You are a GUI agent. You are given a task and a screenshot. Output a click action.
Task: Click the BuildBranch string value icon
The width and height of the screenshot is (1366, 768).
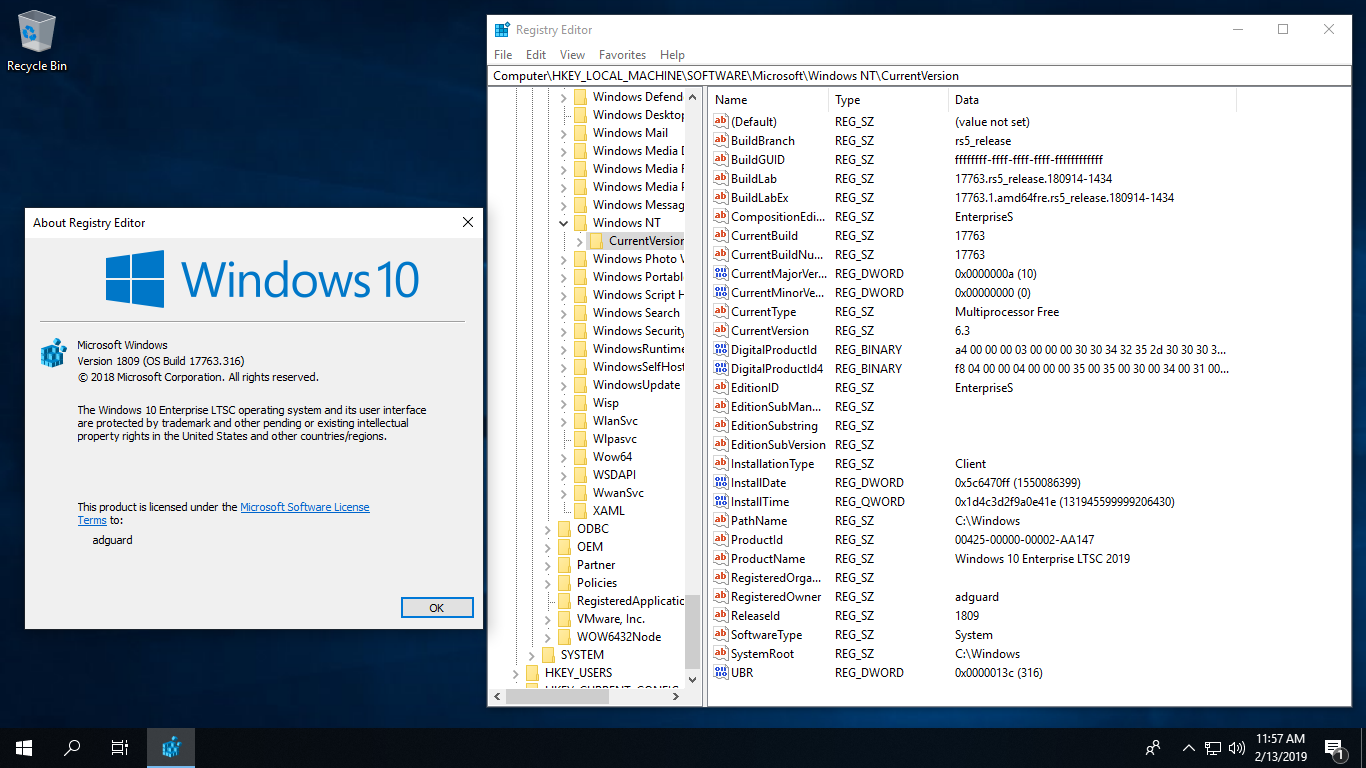[721, 140]
